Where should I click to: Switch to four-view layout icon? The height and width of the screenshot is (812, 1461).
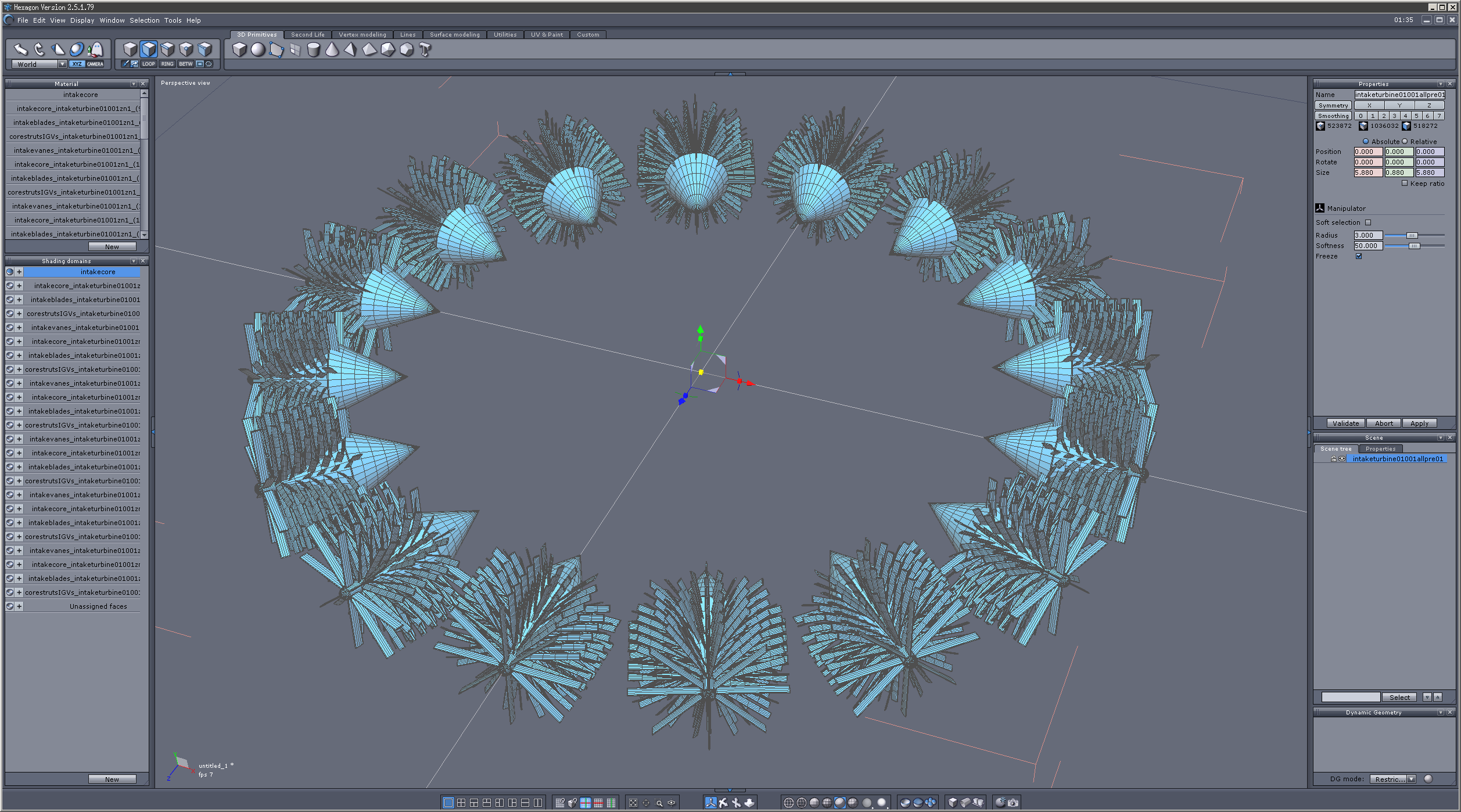tap(461, 803)
